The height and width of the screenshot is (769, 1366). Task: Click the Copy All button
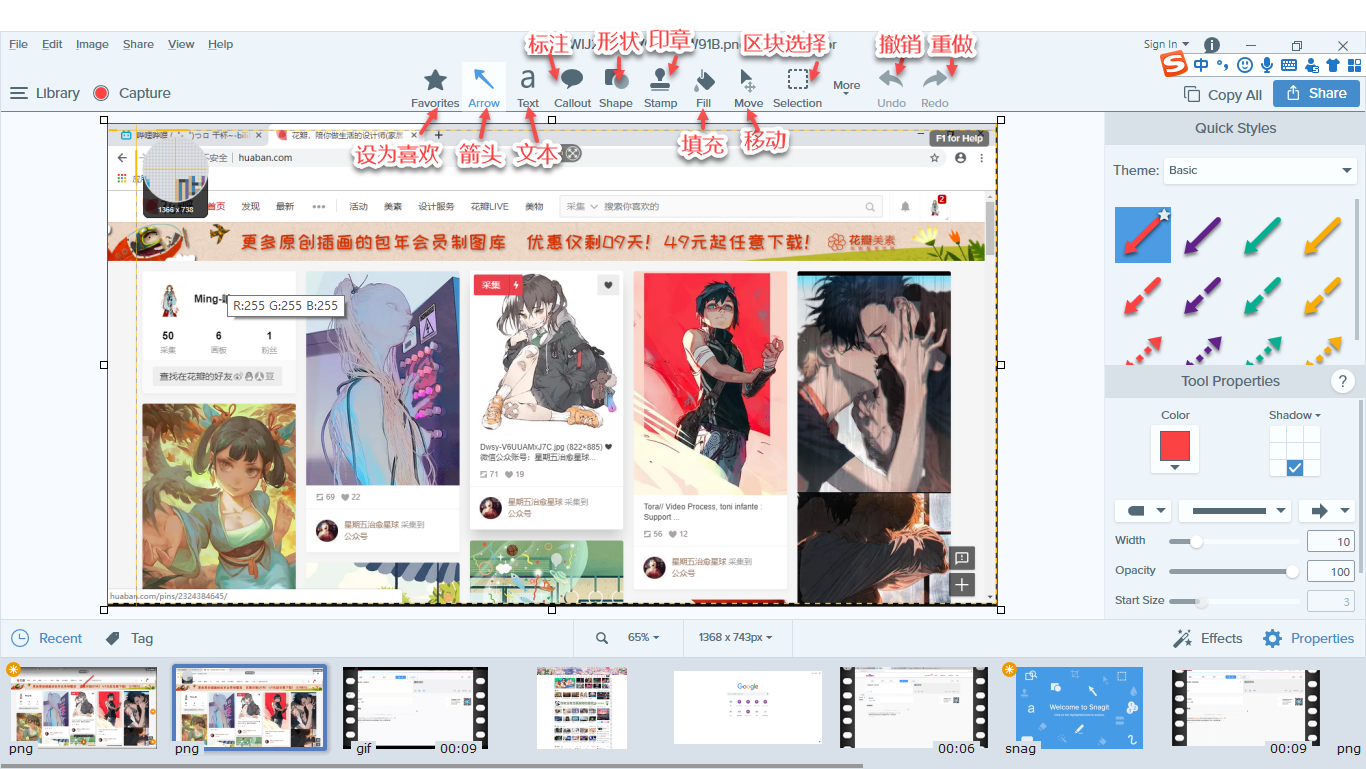click(1223, 94)
